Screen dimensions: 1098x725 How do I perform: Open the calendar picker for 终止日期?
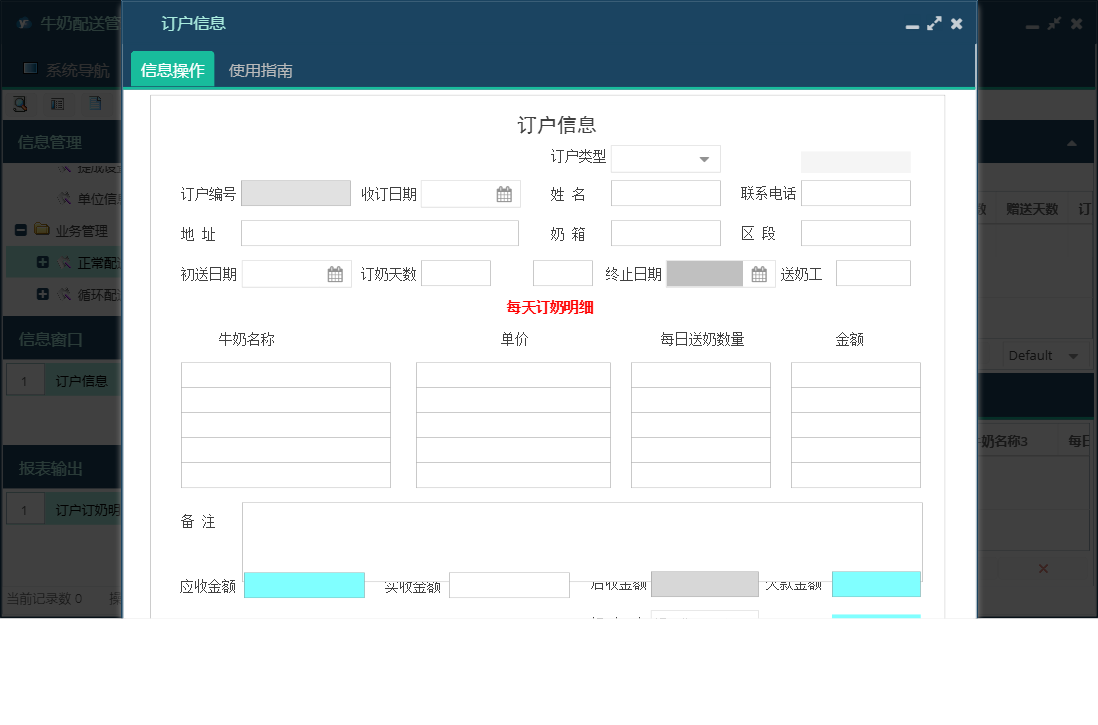tap(758, 272)
